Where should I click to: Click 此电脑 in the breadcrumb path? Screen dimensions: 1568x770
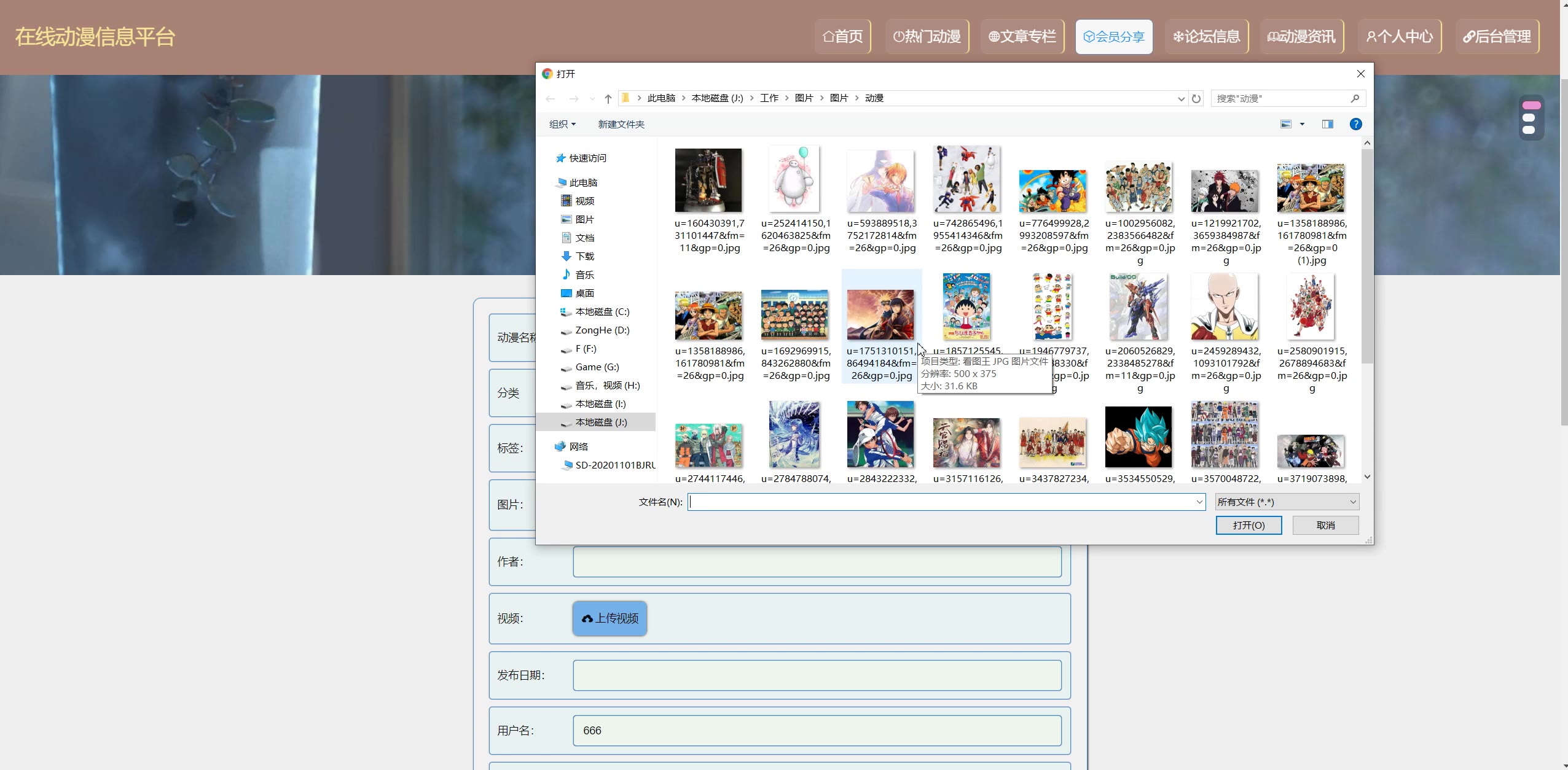[x=661, y=98]
